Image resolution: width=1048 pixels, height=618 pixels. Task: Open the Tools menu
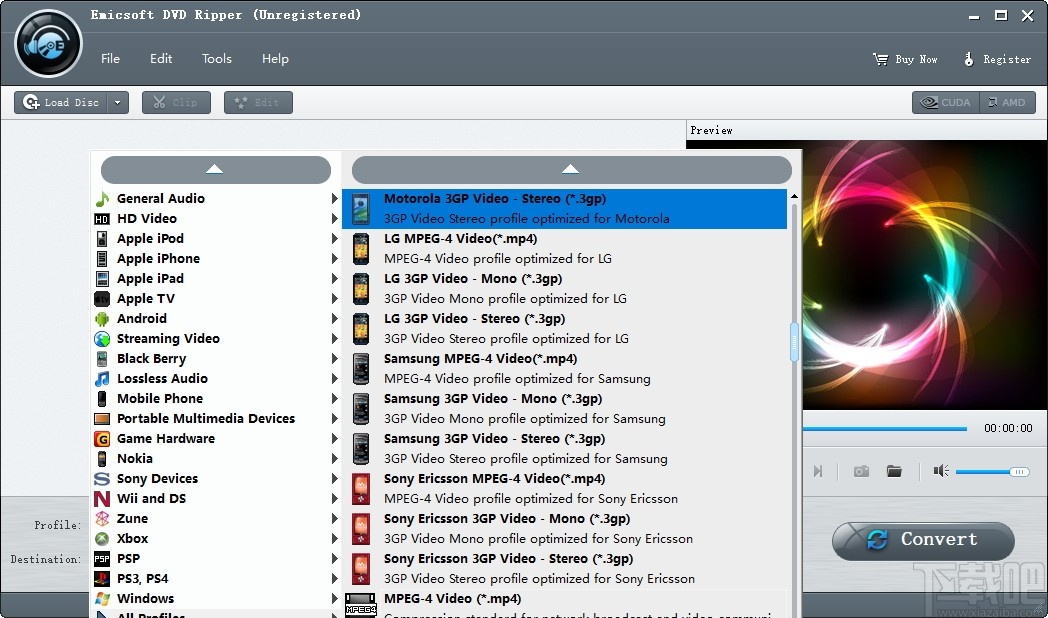click(217, 58)
